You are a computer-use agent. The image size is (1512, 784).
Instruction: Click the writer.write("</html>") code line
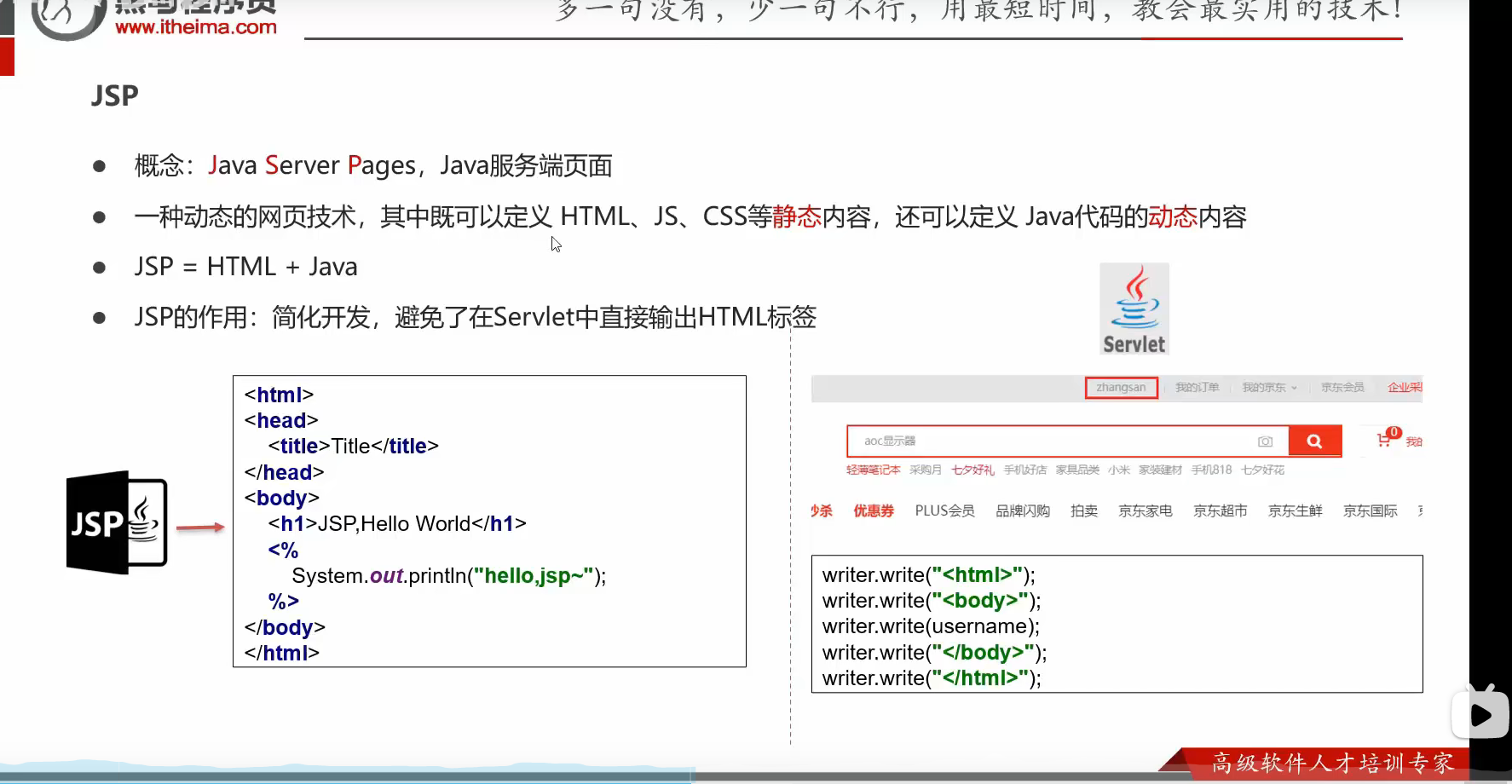932,678
